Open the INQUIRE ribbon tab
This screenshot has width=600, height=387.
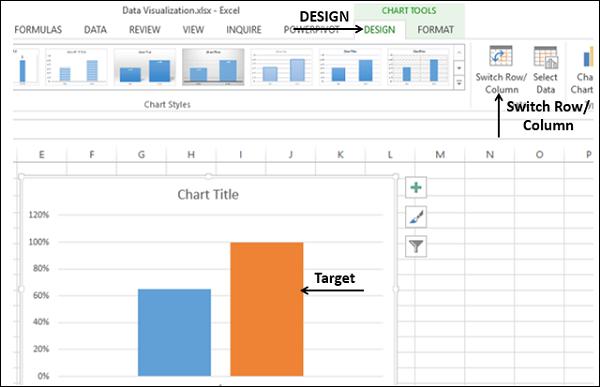pyautogui.click(x=244, y=30)
